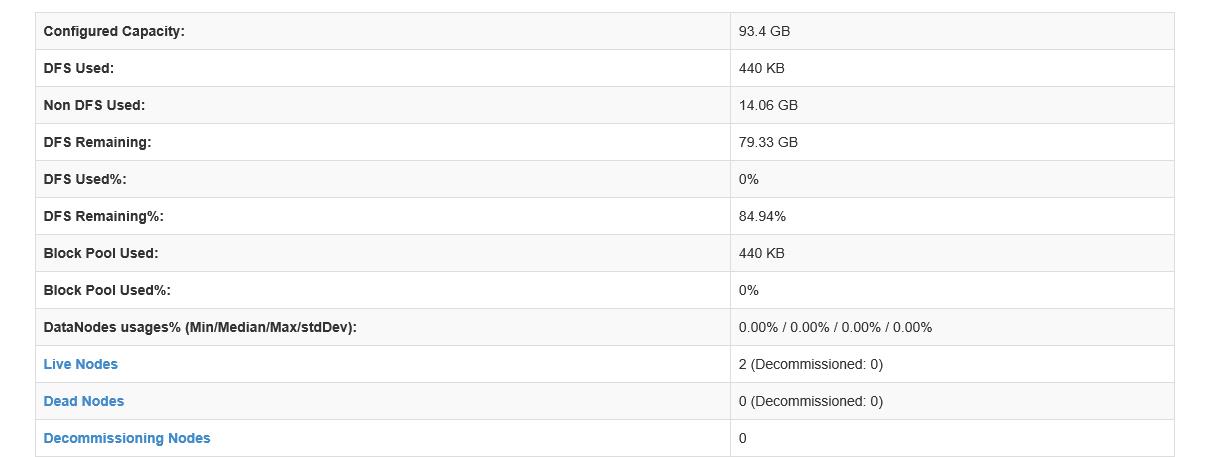This screenshot has height=457, width=1208.
Task: Click the Block Pool Used label
Action: (x=101, y=253)
